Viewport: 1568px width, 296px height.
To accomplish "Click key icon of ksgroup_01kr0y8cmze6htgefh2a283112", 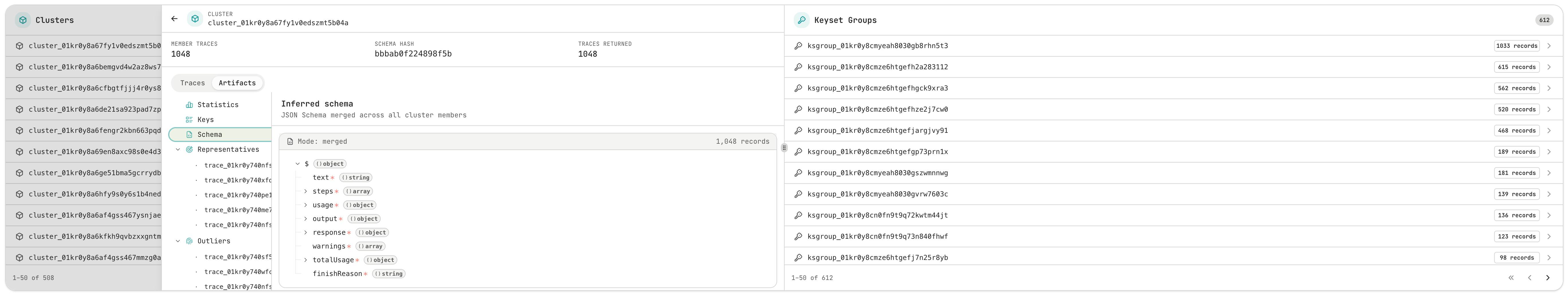I will coord(798,68).
